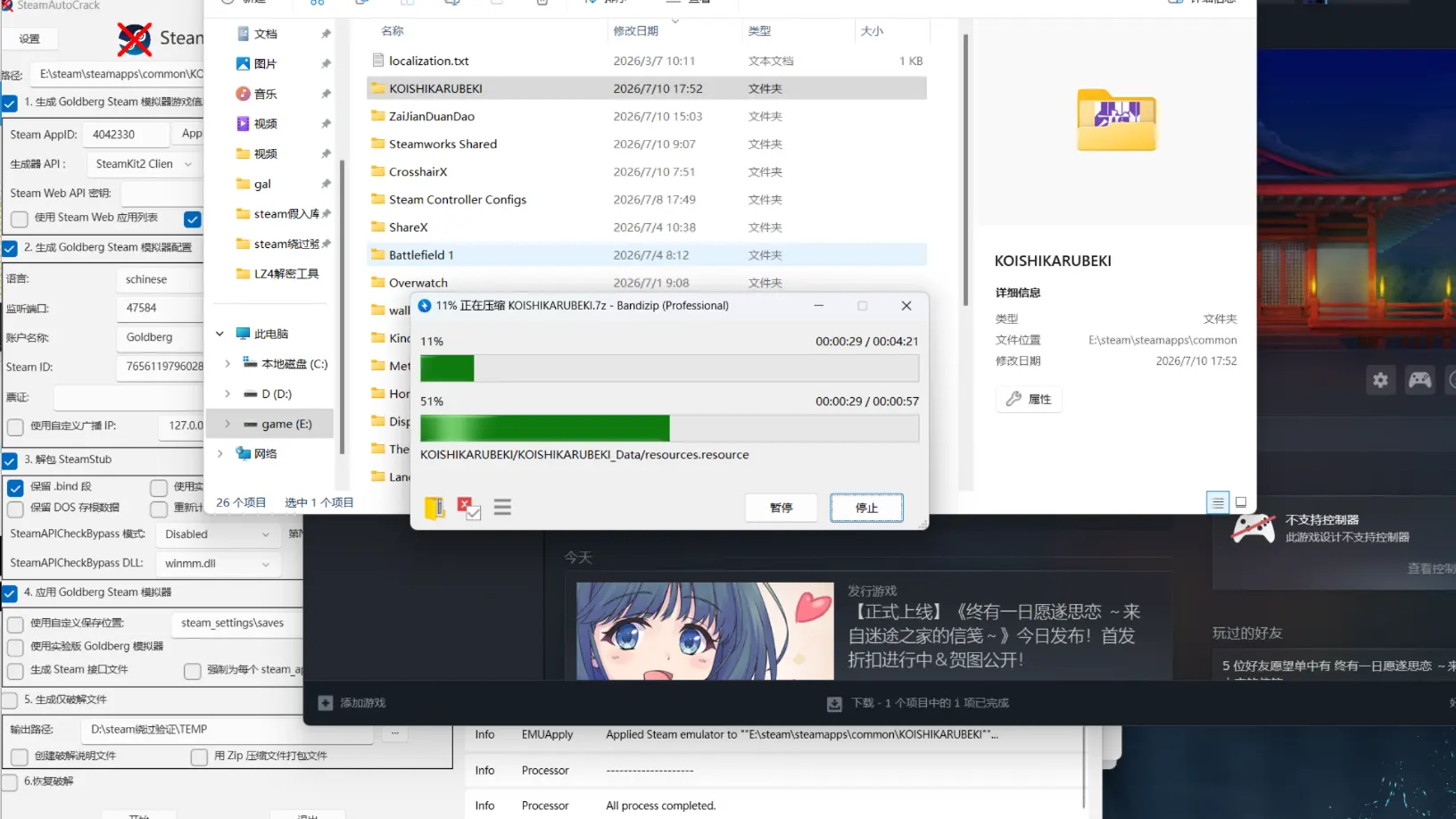Click the Steam settings gear icon
1456x819 pixels.
[1380, 380]
